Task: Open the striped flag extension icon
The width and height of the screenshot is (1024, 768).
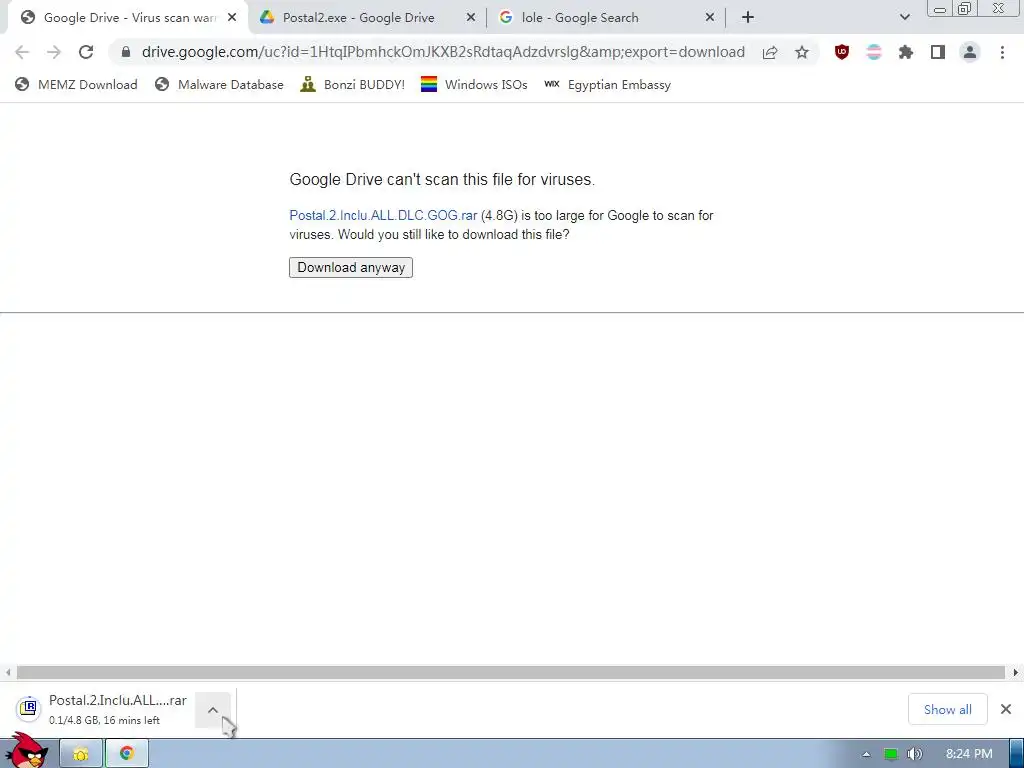Action: (874, 52)
